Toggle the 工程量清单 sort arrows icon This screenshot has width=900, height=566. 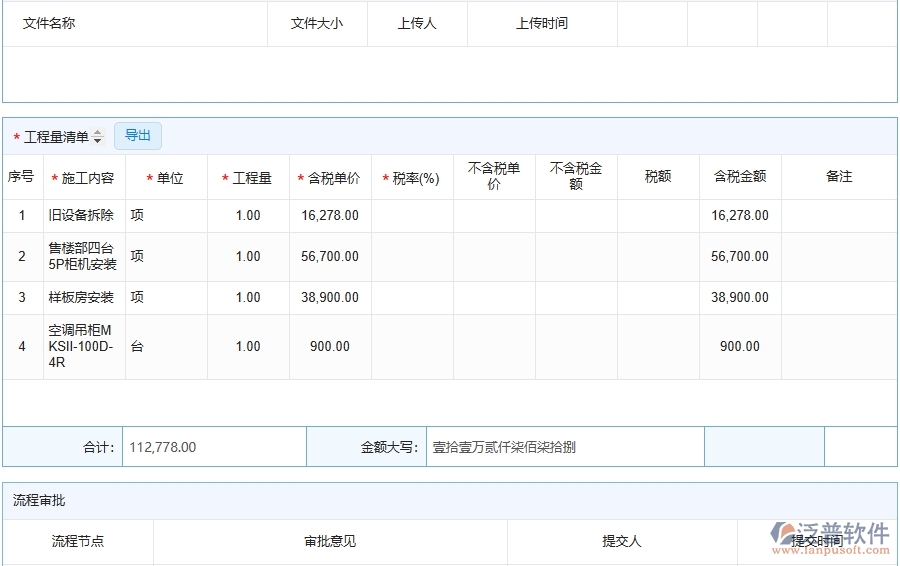click(98, 137)
